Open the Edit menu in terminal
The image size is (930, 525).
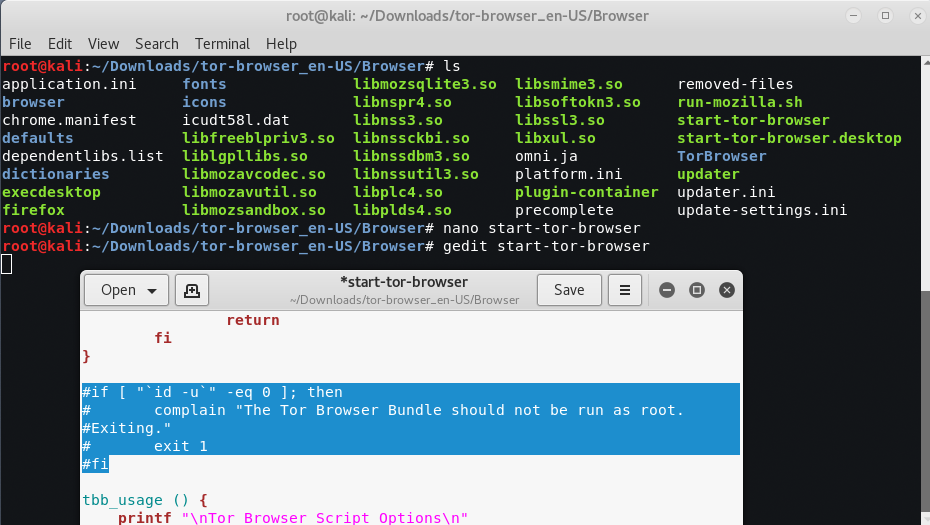click(x=60, y=44)
